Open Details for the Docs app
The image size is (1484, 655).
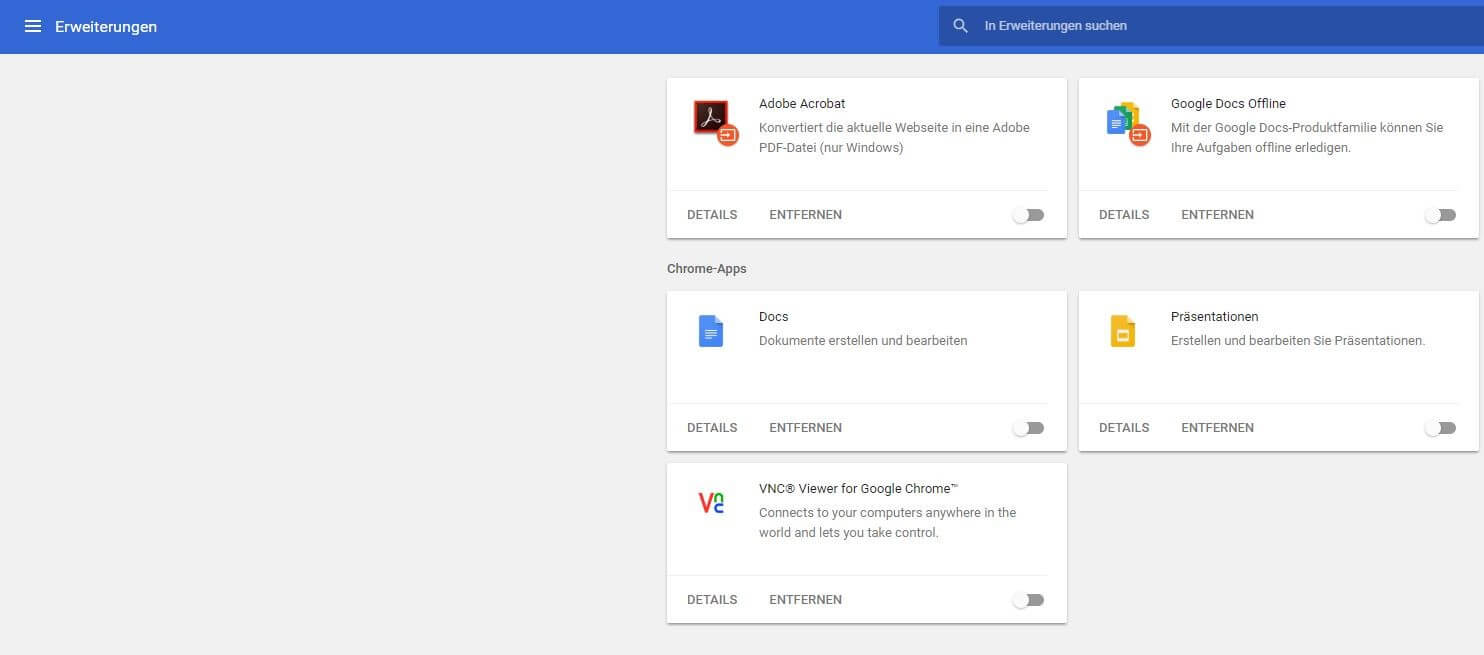tap(712, 428)
